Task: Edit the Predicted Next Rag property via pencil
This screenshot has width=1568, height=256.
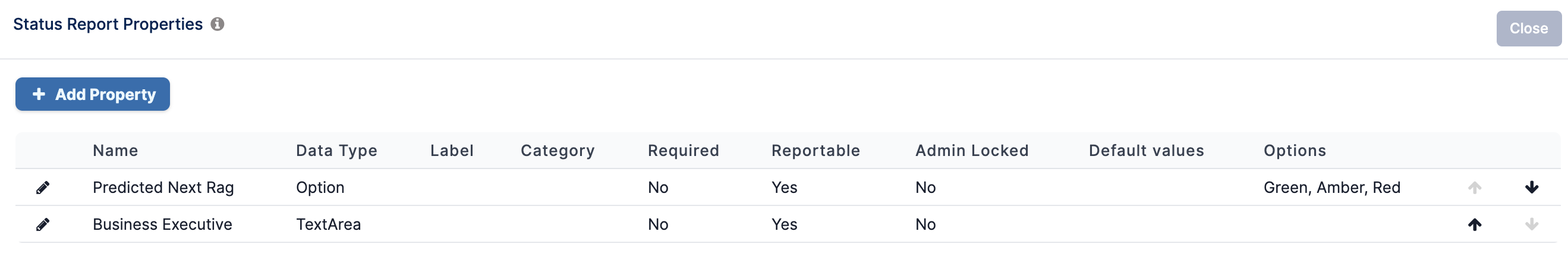Action: (43, 188)
